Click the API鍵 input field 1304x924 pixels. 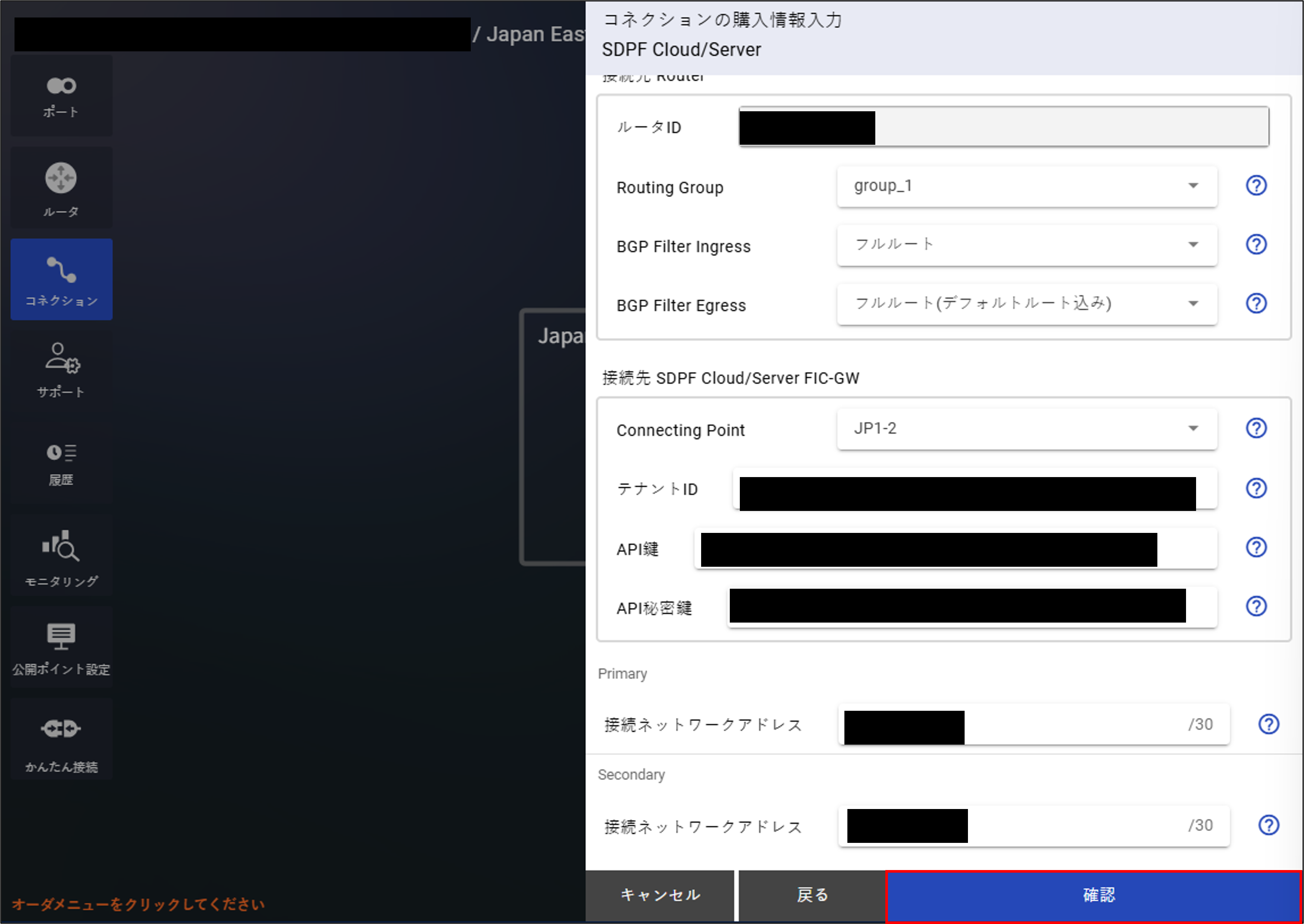(955, 549)
